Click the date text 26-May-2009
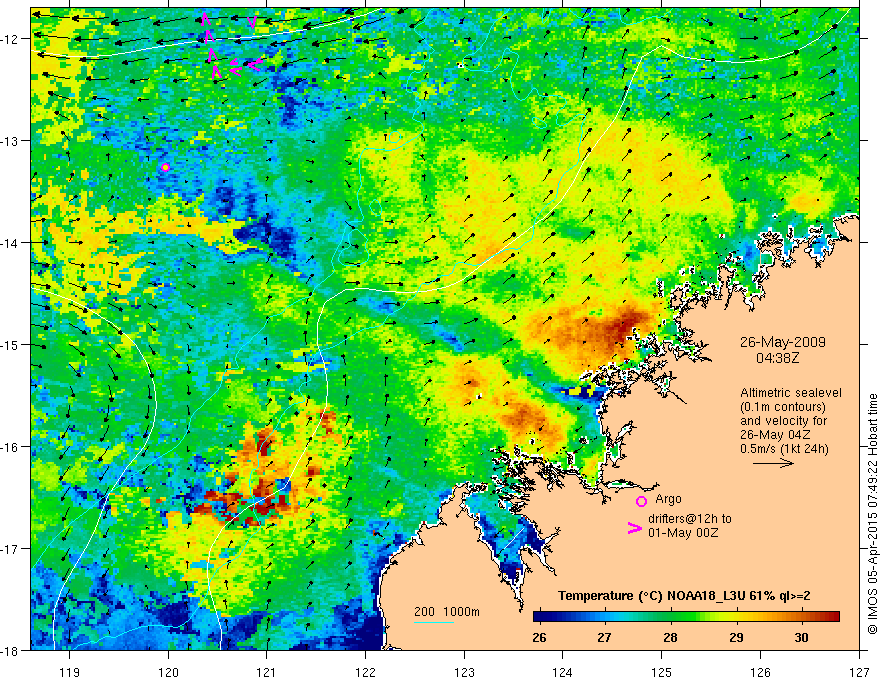880x680 pixels. point(782,342)
